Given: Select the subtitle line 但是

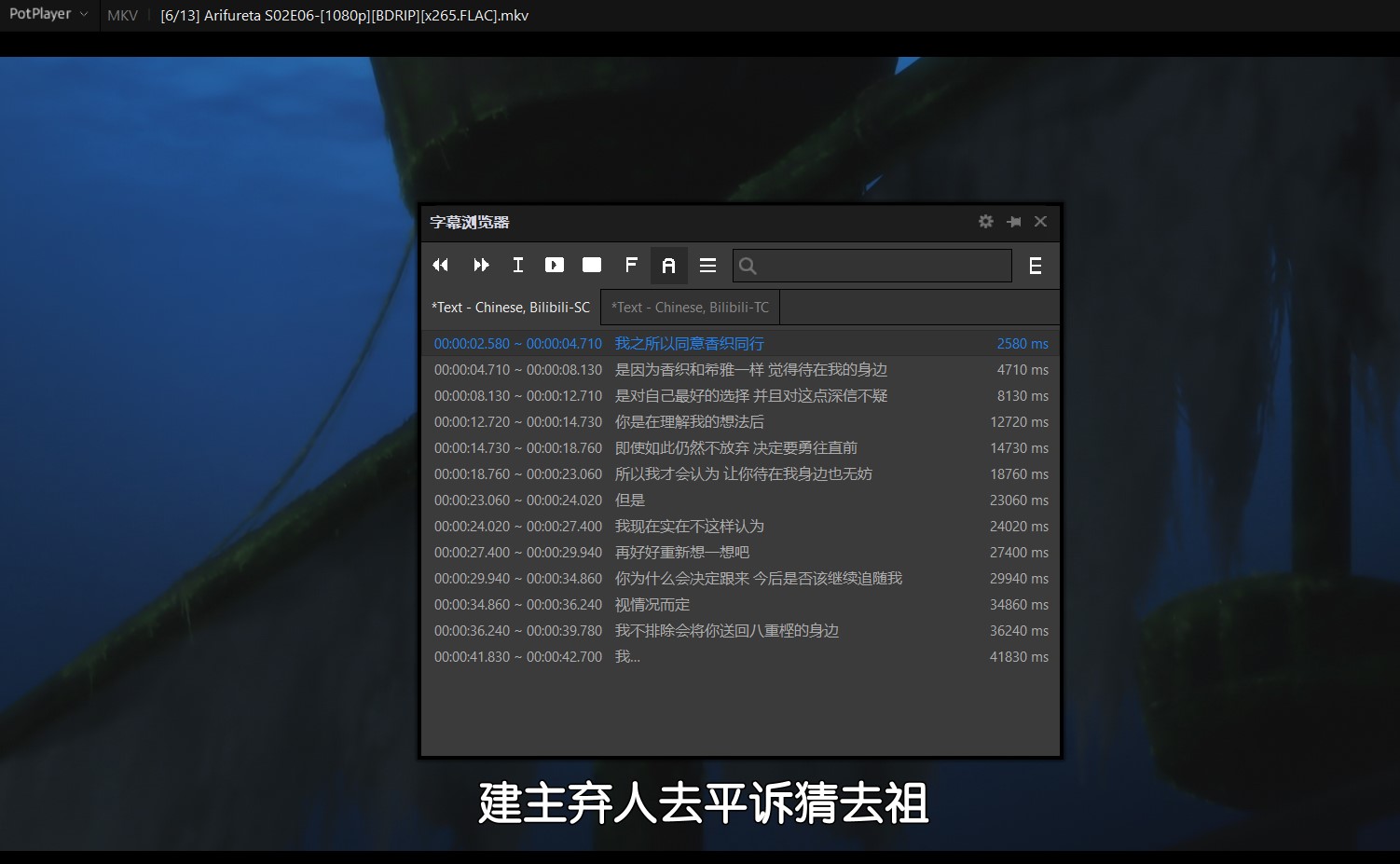Looking at the screenshot, I should coord(740,501).
